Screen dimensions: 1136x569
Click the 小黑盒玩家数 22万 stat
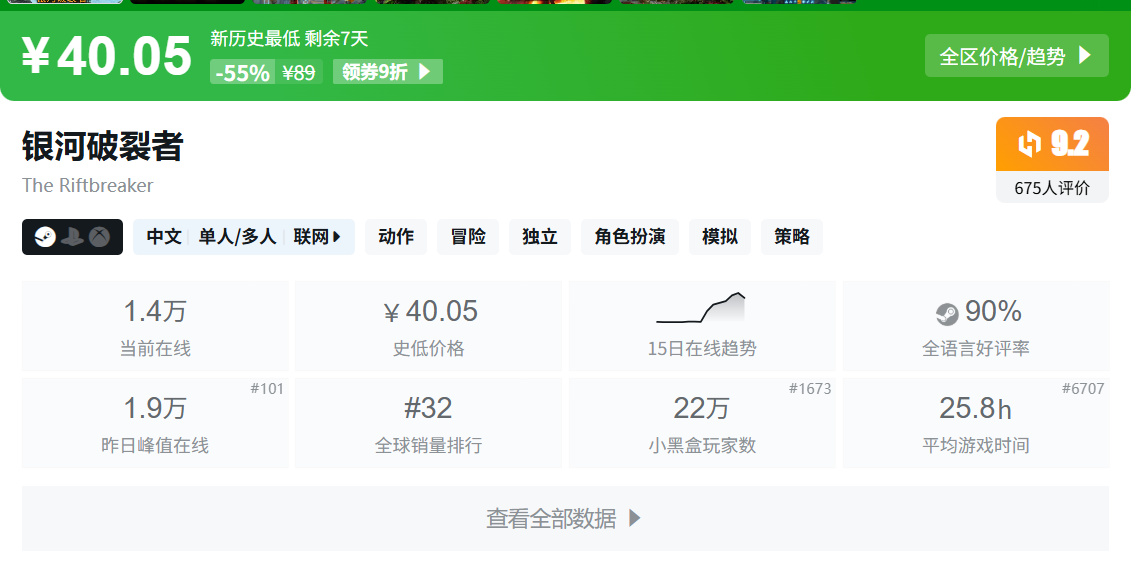702,423
